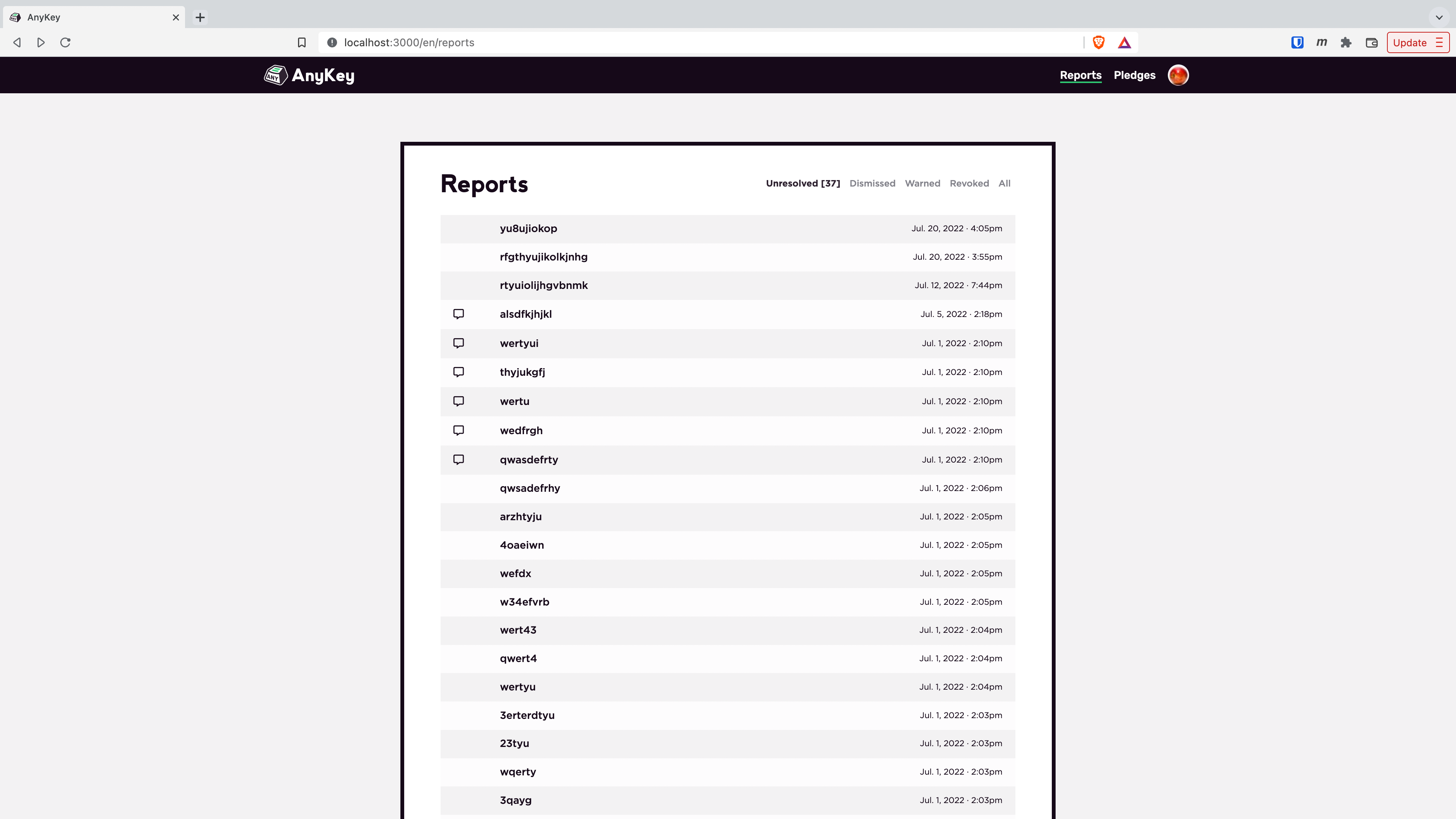Image resolution: width=1456 pixels, height=819 pixels.
Task: Switch to the Dismissed reports filter
Action: tap(872, 183)
